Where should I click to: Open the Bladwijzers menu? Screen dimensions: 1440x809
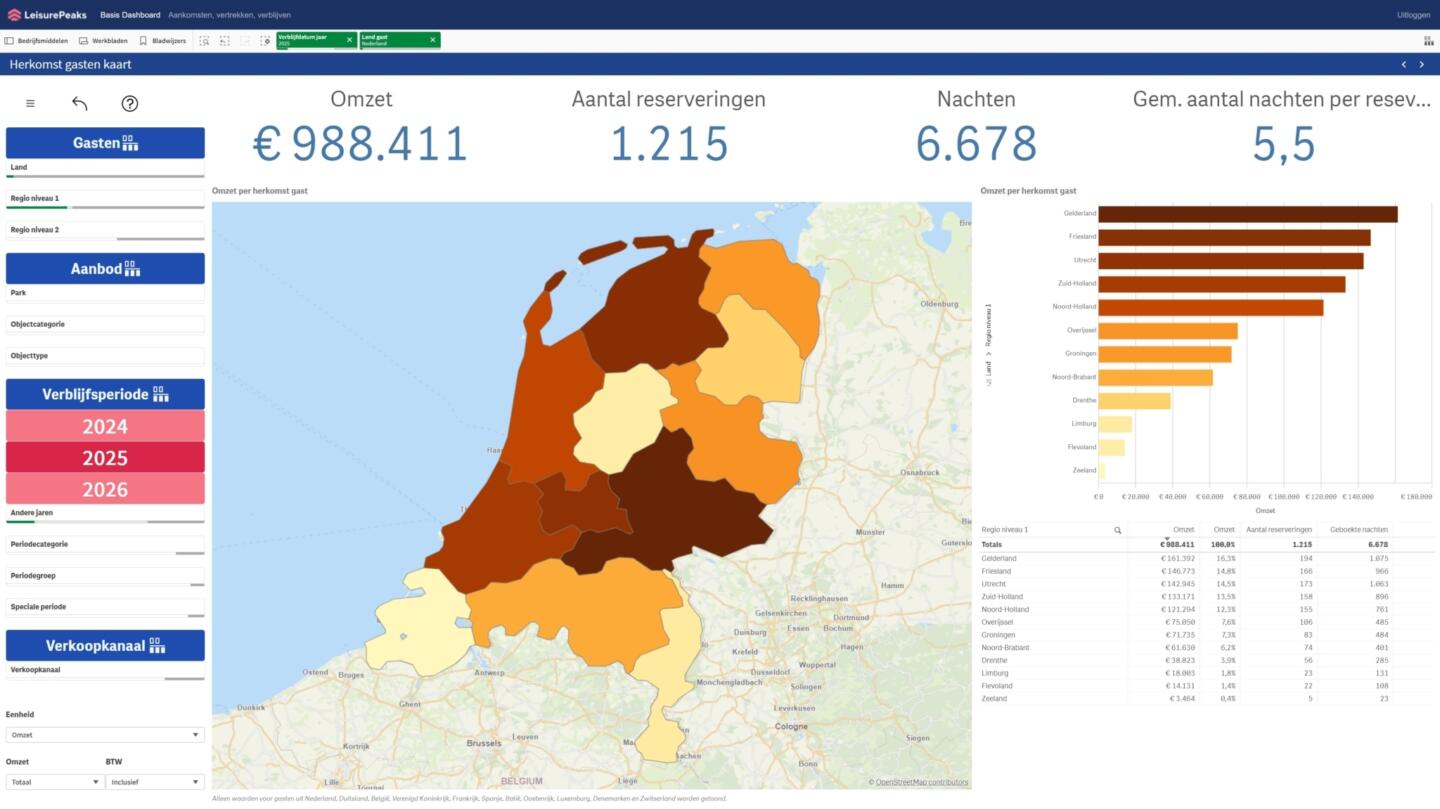[162, 41]
